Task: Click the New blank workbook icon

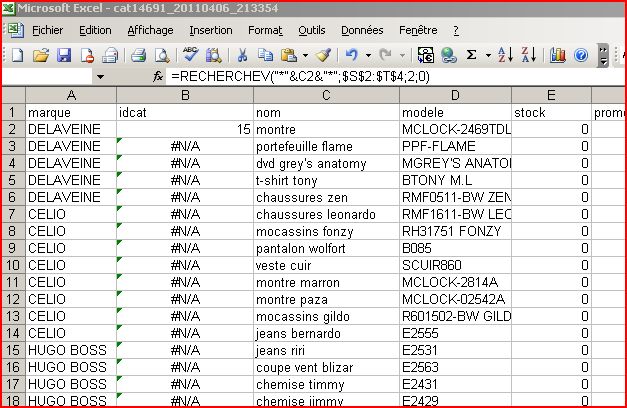Action: pos(17,55)
